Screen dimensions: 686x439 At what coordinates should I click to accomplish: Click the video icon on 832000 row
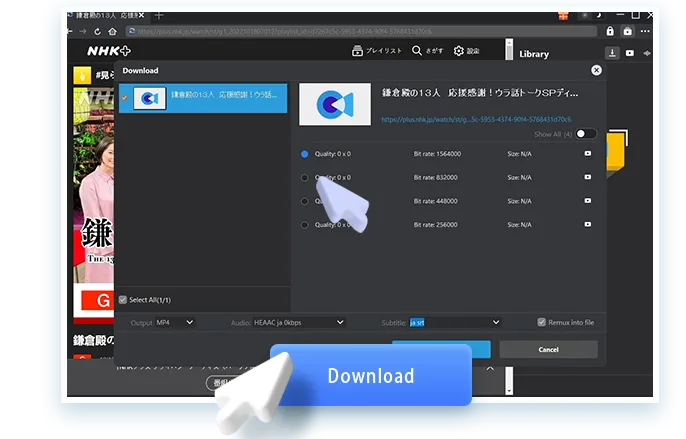588,177
